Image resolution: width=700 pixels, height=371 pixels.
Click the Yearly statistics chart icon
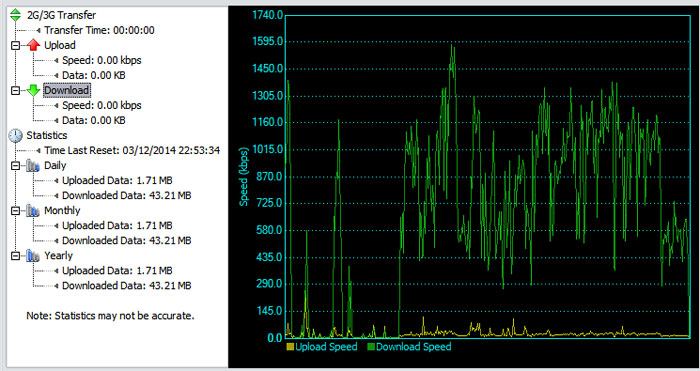(x=33, y=256)
